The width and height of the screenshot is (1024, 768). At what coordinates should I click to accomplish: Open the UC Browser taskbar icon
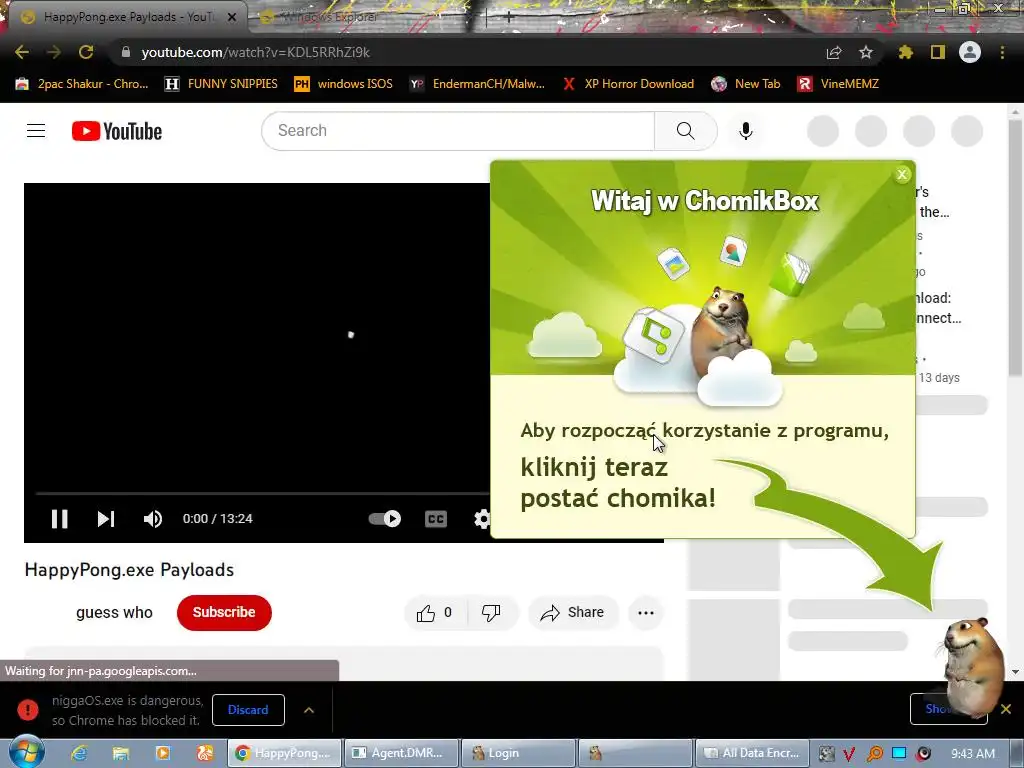pos(204,753)
